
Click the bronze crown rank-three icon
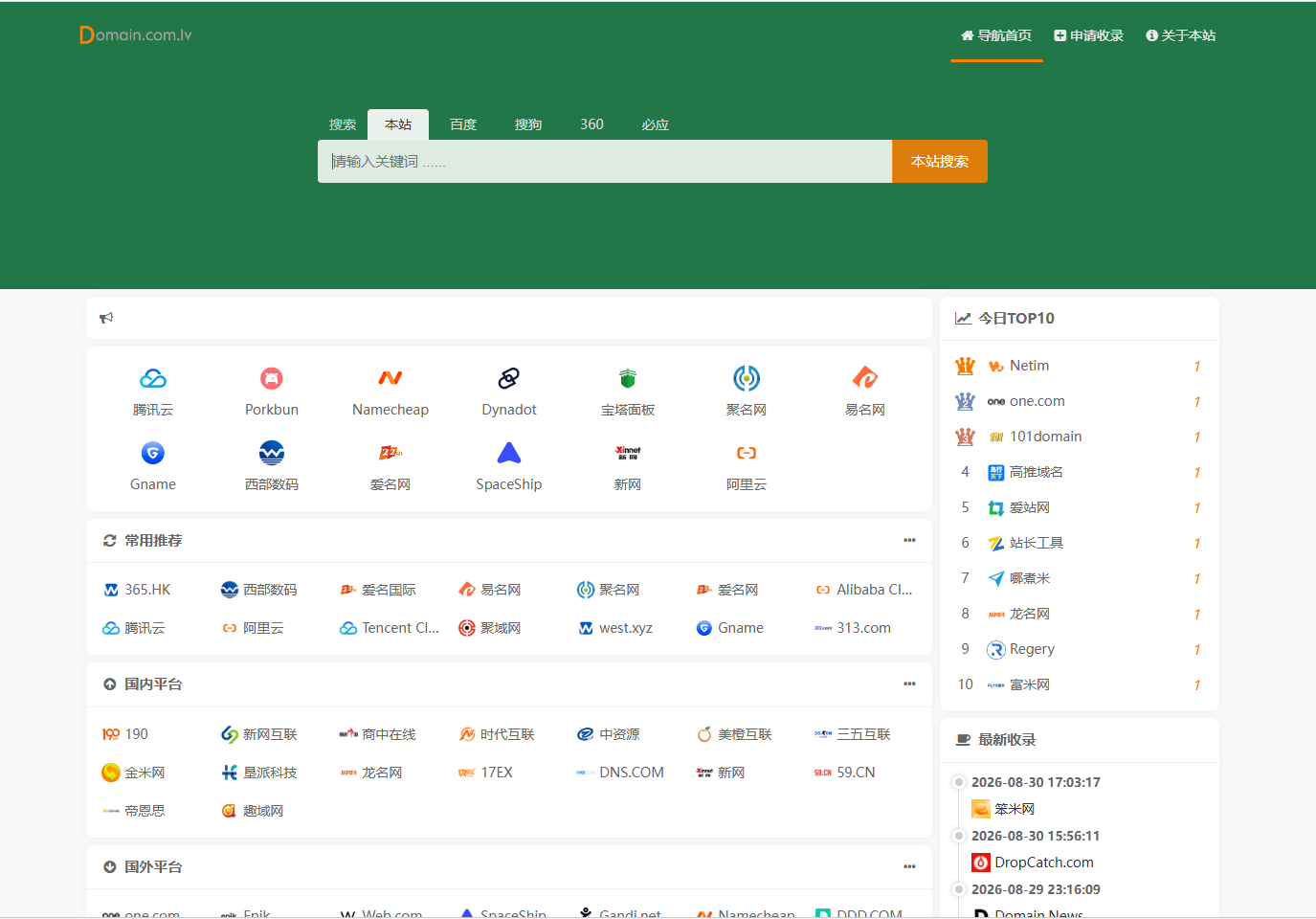(965, 437)
